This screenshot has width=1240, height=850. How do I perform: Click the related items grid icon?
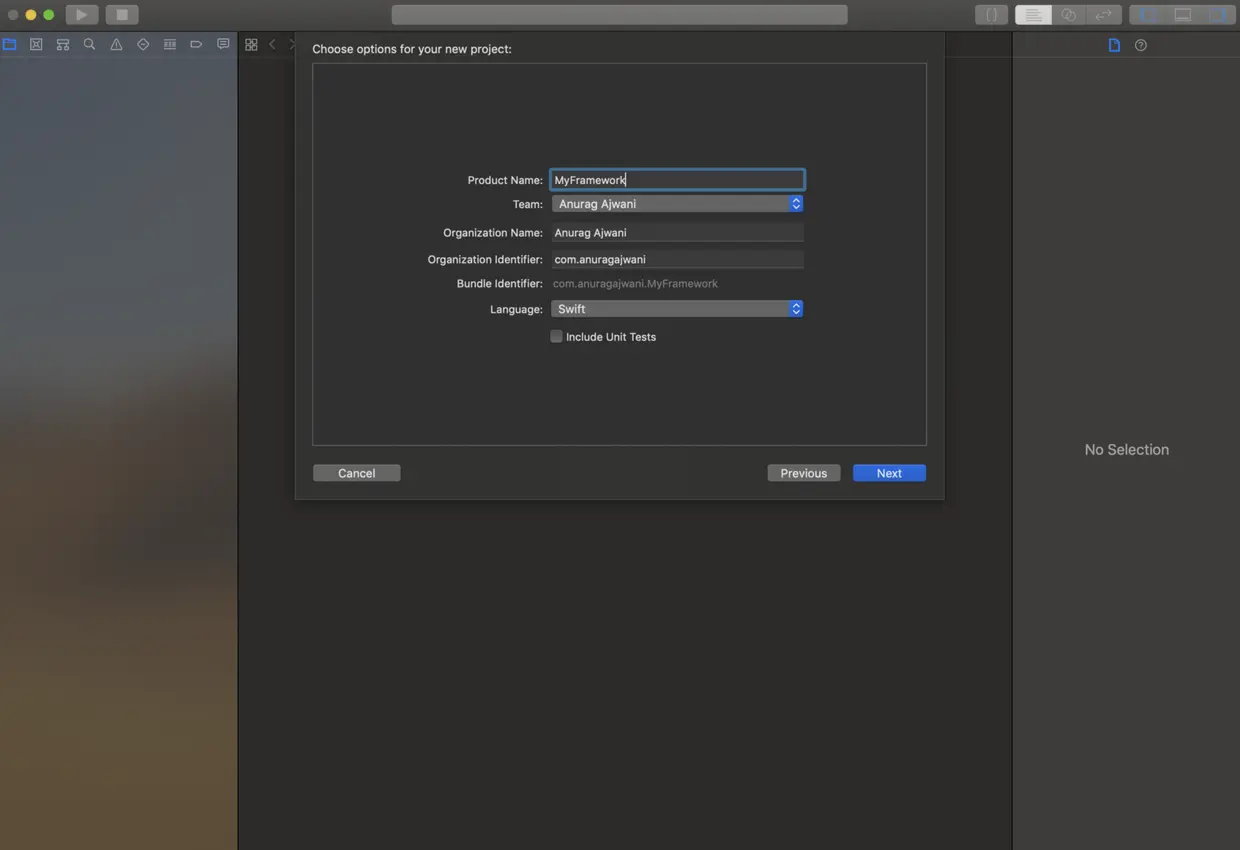click(x=251, y=45)
